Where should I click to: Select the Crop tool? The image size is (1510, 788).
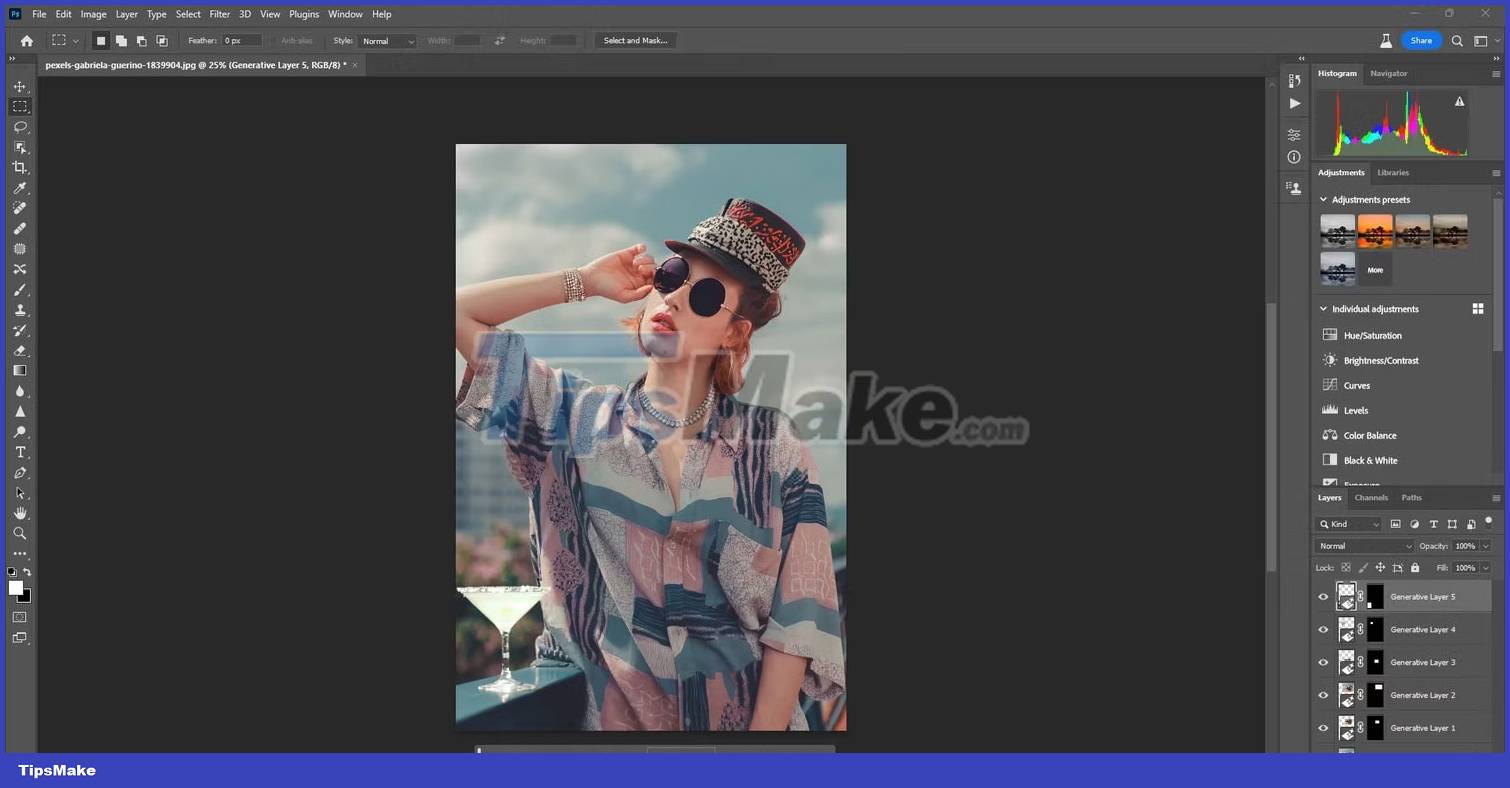(20, 167)
